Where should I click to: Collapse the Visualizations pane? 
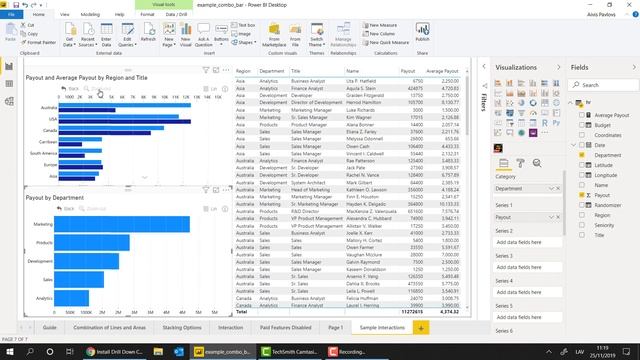click(x=558, y=67)
